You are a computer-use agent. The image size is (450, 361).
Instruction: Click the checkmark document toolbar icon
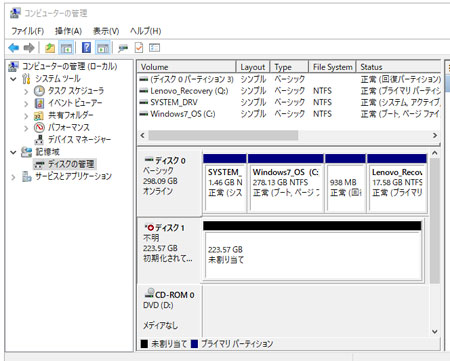click(x=139, y=48)
